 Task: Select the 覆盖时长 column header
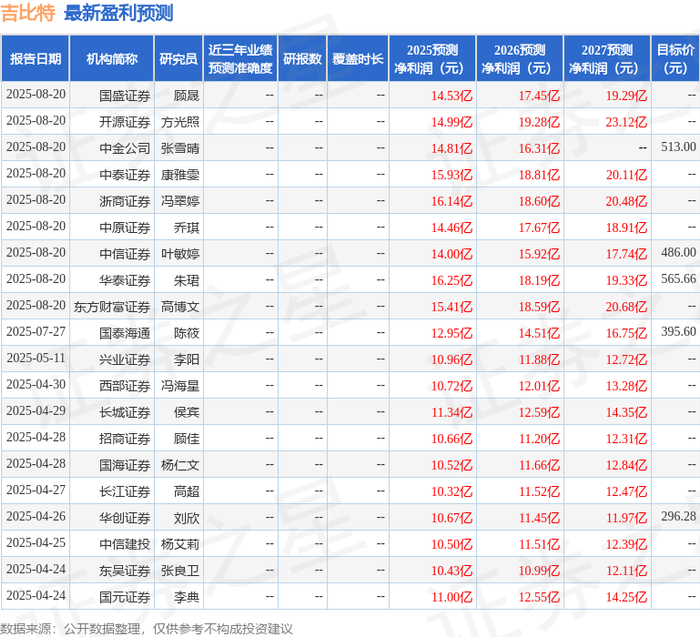tap(358, 59)
